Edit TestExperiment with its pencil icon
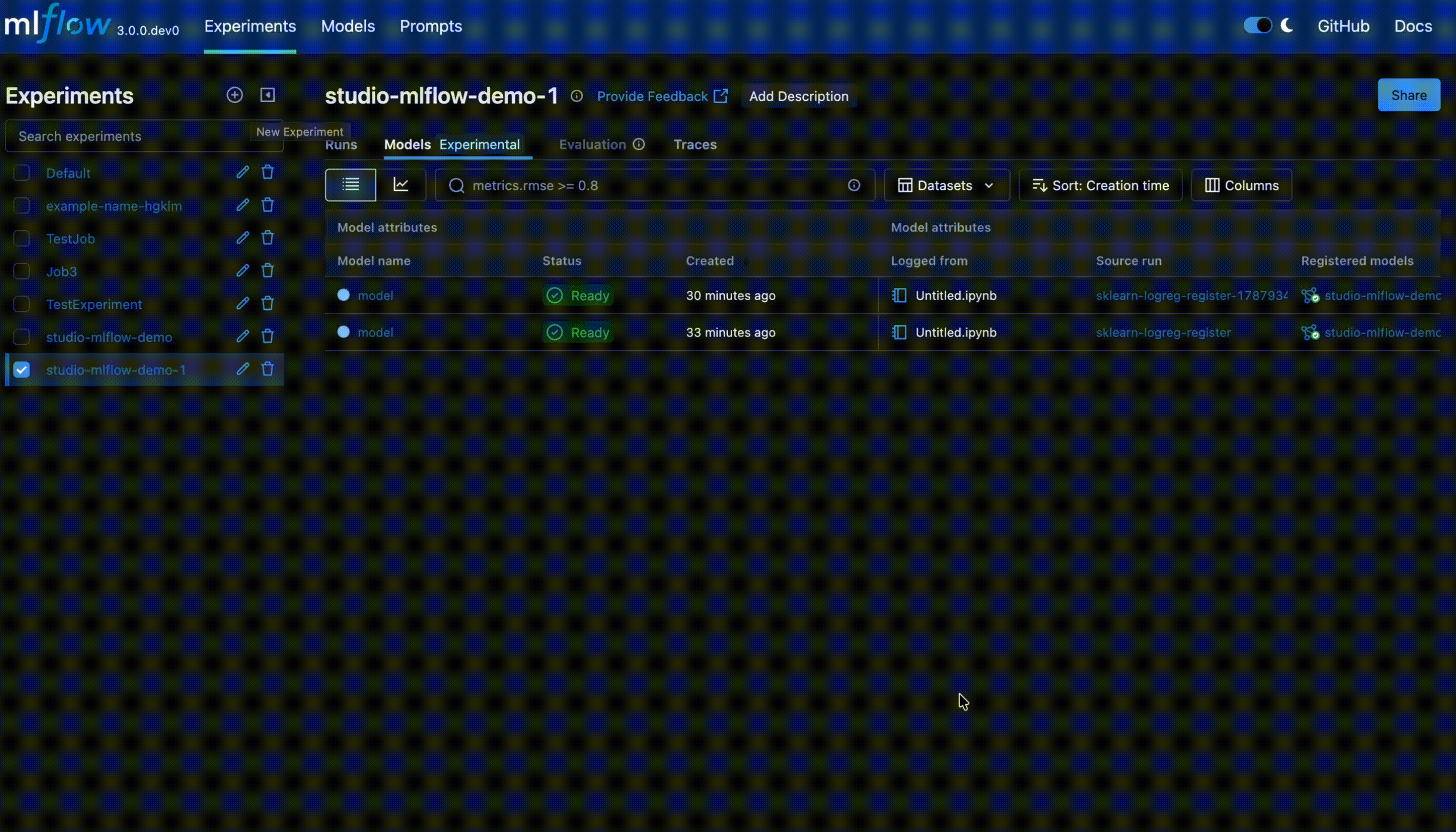Image resolution: width=1456 pixels, height=832 pixels. tap(242, 304)
